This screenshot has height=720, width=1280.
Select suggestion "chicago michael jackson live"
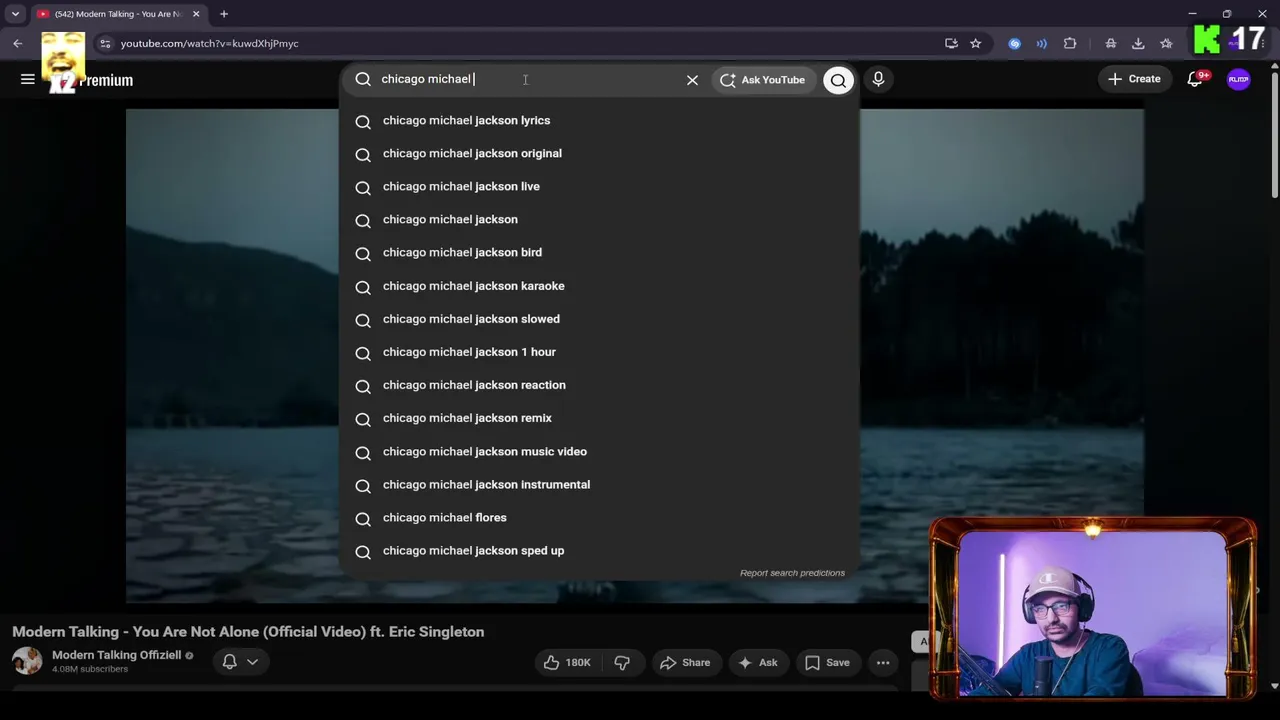(600, 186)
